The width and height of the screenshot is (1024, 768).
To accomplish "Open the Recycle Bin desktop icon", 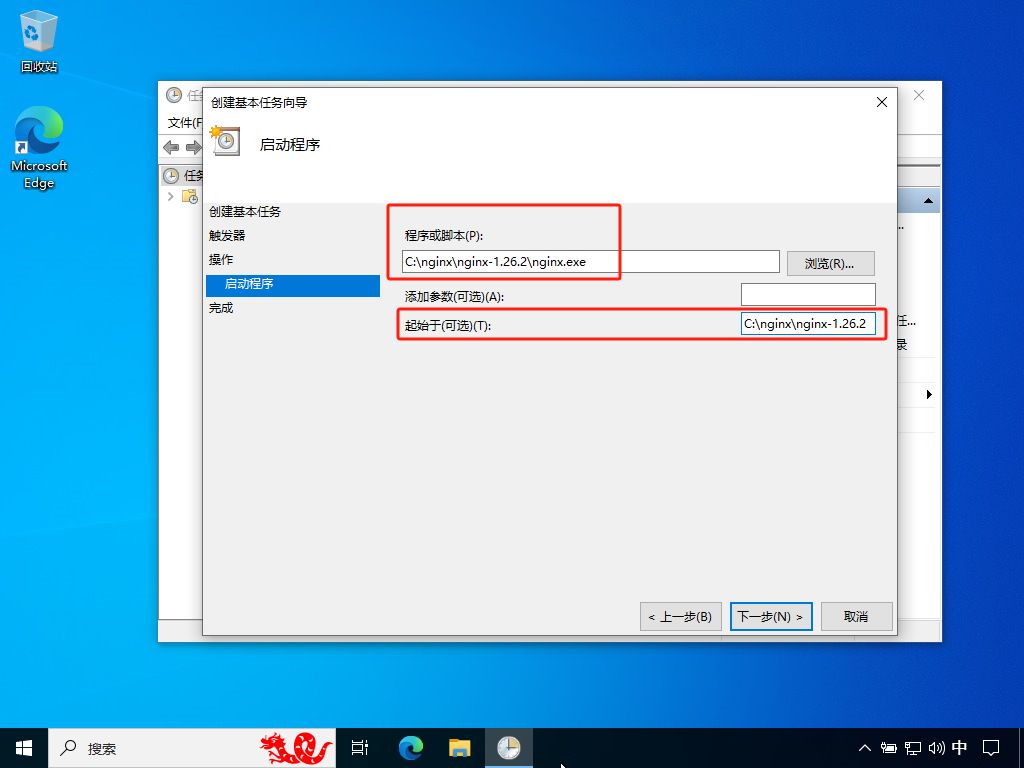I will (39, 41).
